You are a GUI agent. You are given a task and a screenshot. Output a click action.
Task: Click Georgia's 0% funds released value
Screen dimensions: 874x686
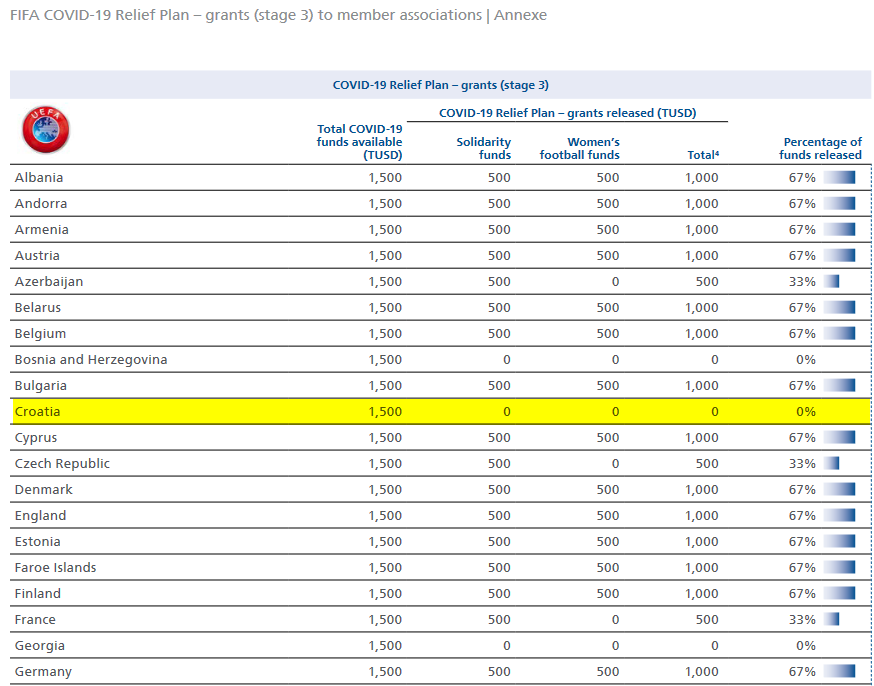pos(806,646)
